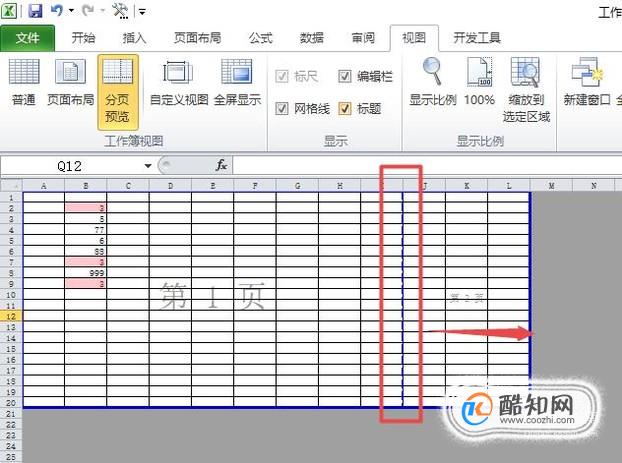Click cell B6 containing 88

click(86, 251)
